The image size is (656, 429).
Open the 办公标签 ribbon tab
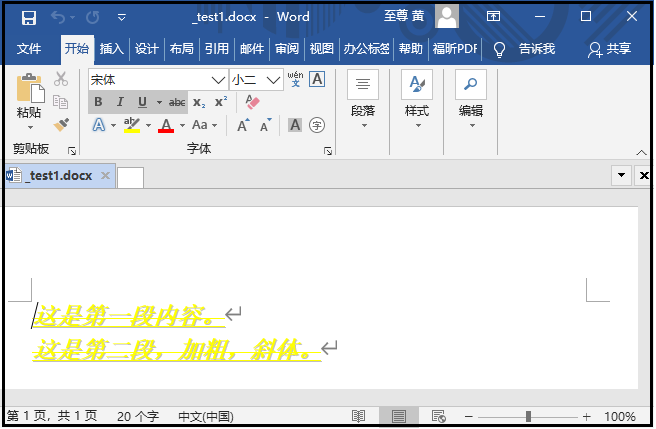coord(366,49)
